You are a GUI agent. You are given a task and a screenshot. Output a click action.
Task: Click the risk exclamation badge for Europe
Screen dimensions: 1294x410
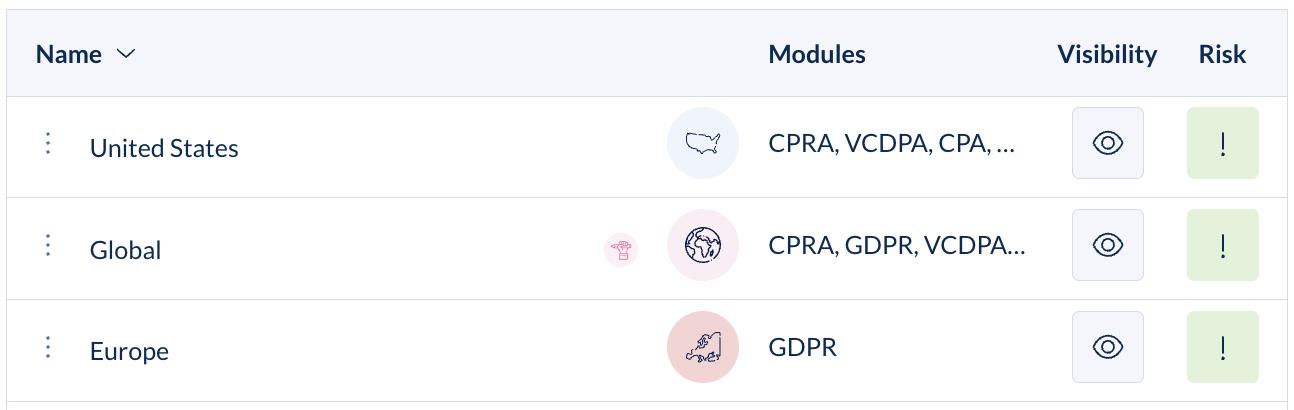1222,347
